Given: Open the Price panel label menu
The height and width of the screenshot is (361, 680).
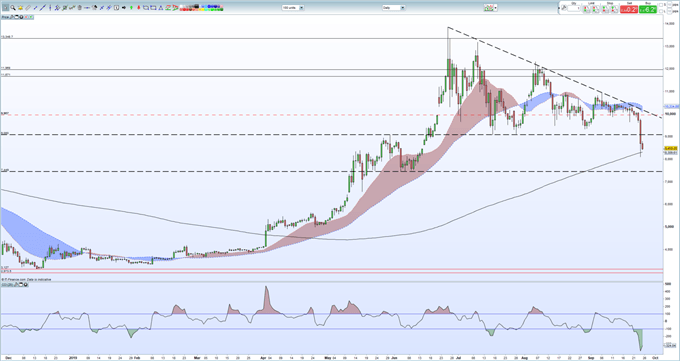Looking at the screenshot, I should [5, 17].
